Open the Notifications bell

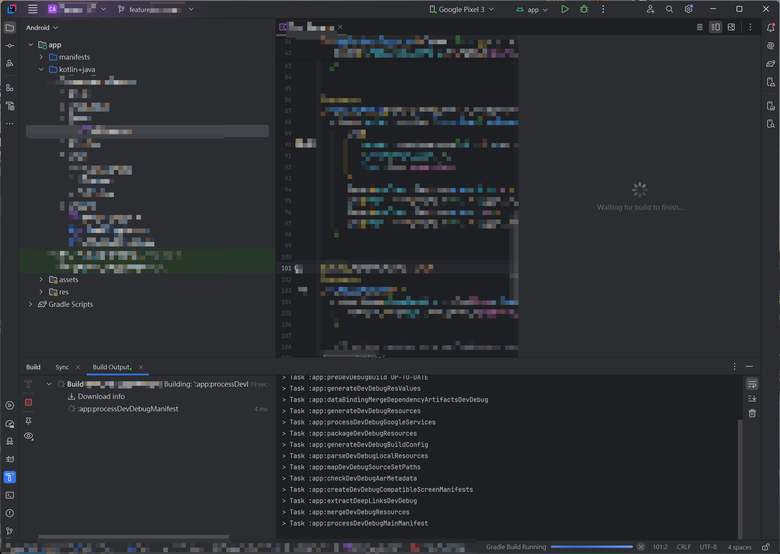(771, 28)
